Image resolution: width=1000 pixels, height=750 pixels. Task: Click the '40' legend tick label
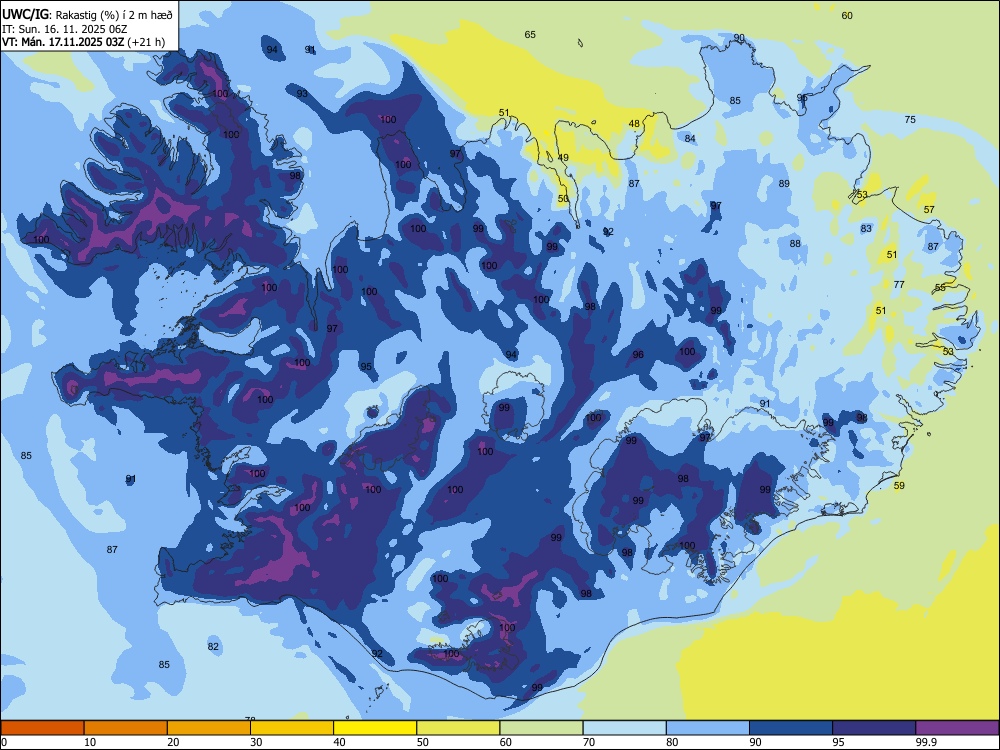click(x=339, y=742)
